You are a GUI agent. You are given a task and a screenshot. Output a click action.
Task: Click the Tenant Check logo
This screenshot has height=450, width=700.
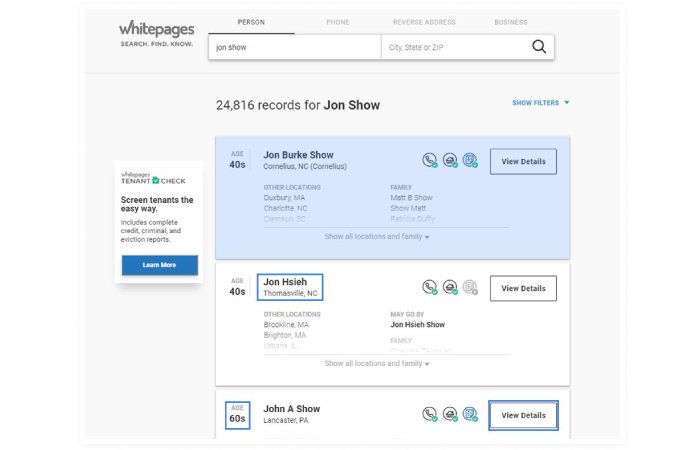click(x=153, y=178)
